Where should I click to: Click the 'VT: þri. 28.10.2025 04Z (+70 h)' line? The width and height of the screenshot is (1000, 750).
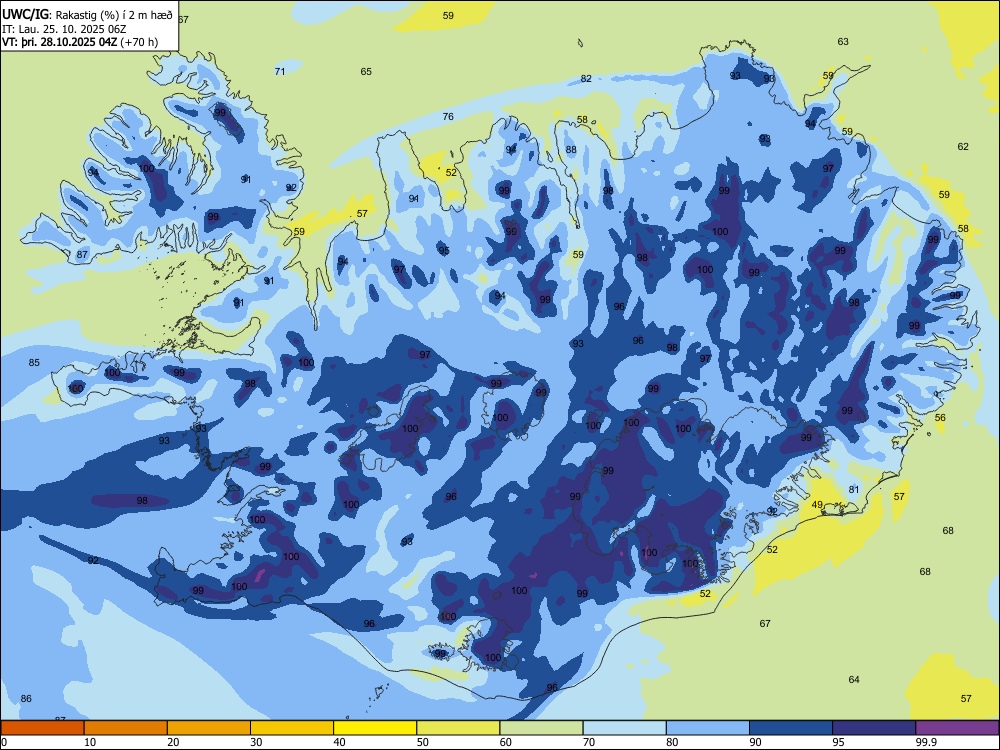tap(80, 43)
